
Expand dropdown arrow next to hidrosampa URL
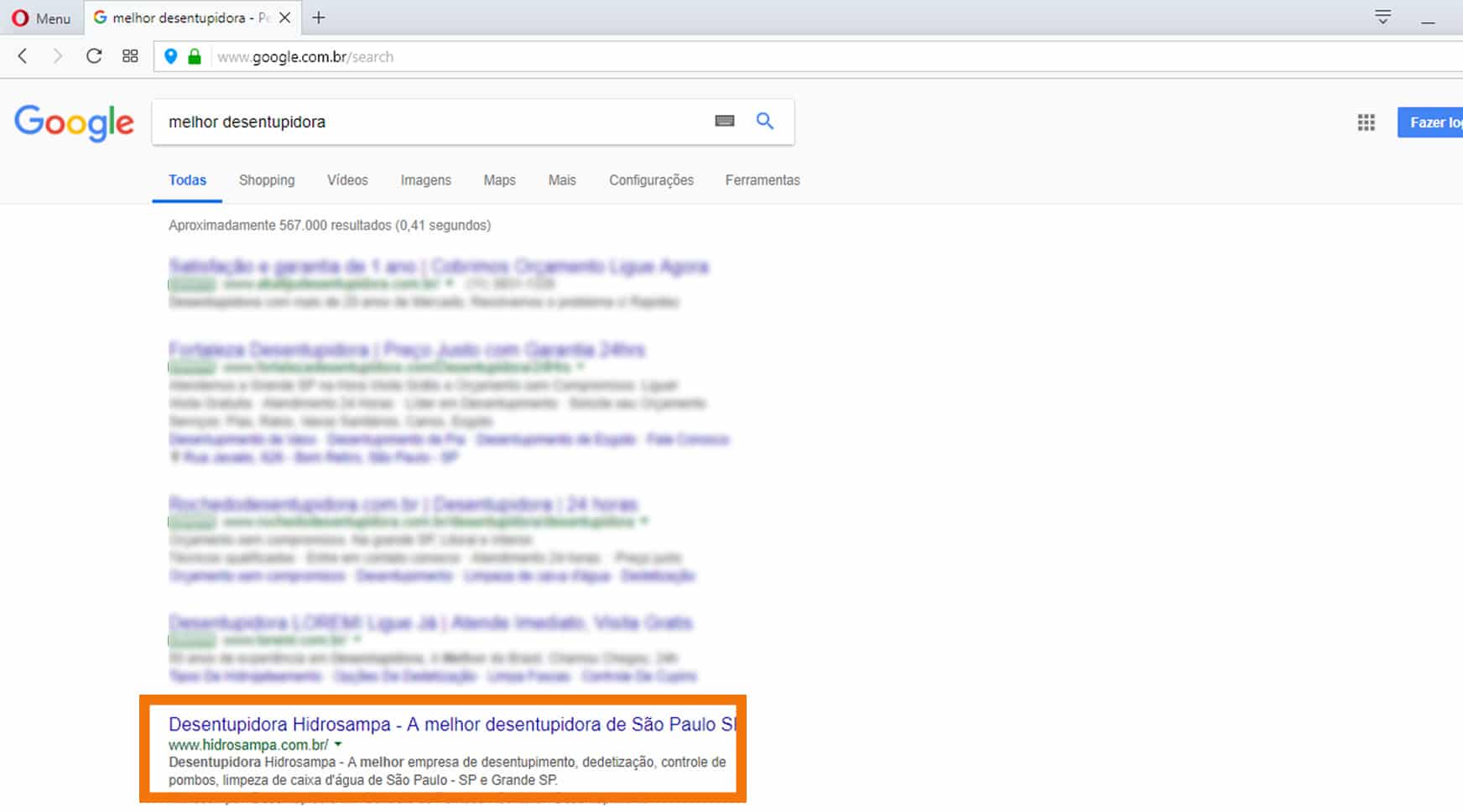[x=338, y=744]
